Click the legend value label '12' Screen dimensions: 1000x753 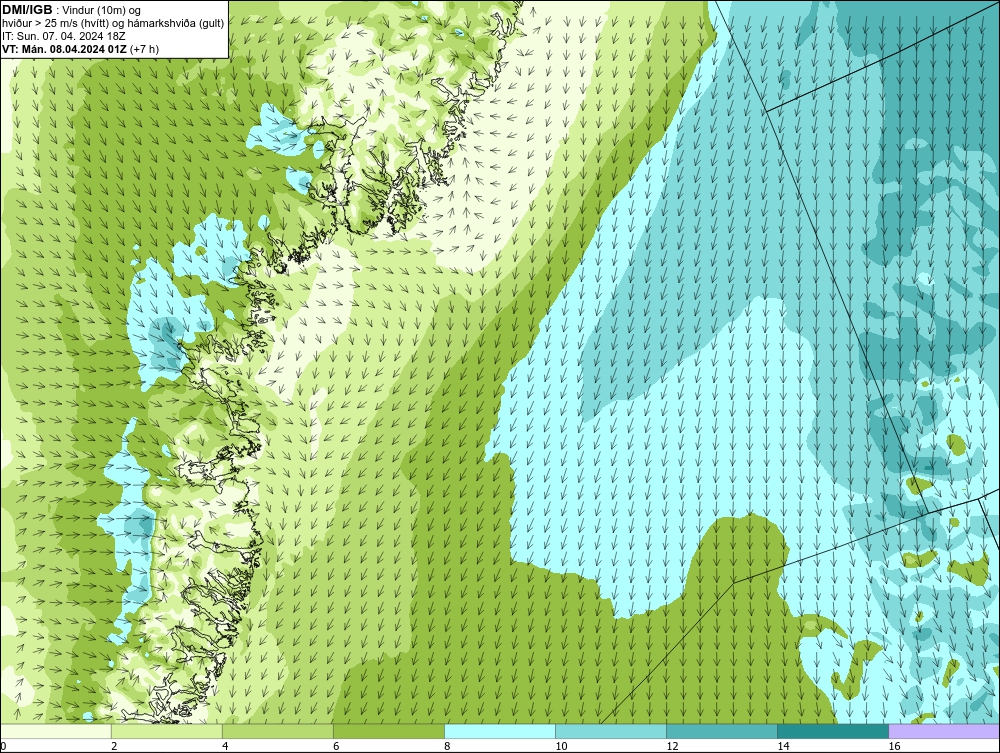(672, 746)
